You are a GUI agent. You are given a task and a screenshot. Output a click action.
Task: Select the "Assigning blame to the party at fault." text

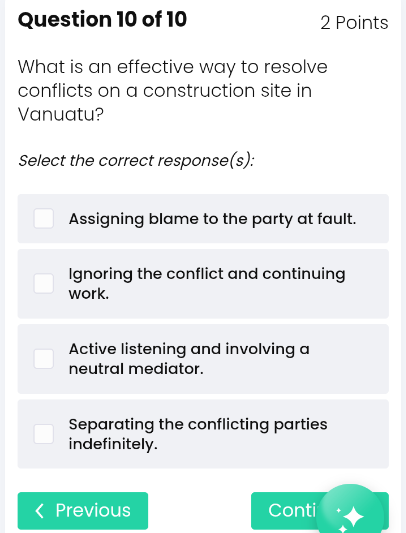pyautogui.click(x=212, y=219)
